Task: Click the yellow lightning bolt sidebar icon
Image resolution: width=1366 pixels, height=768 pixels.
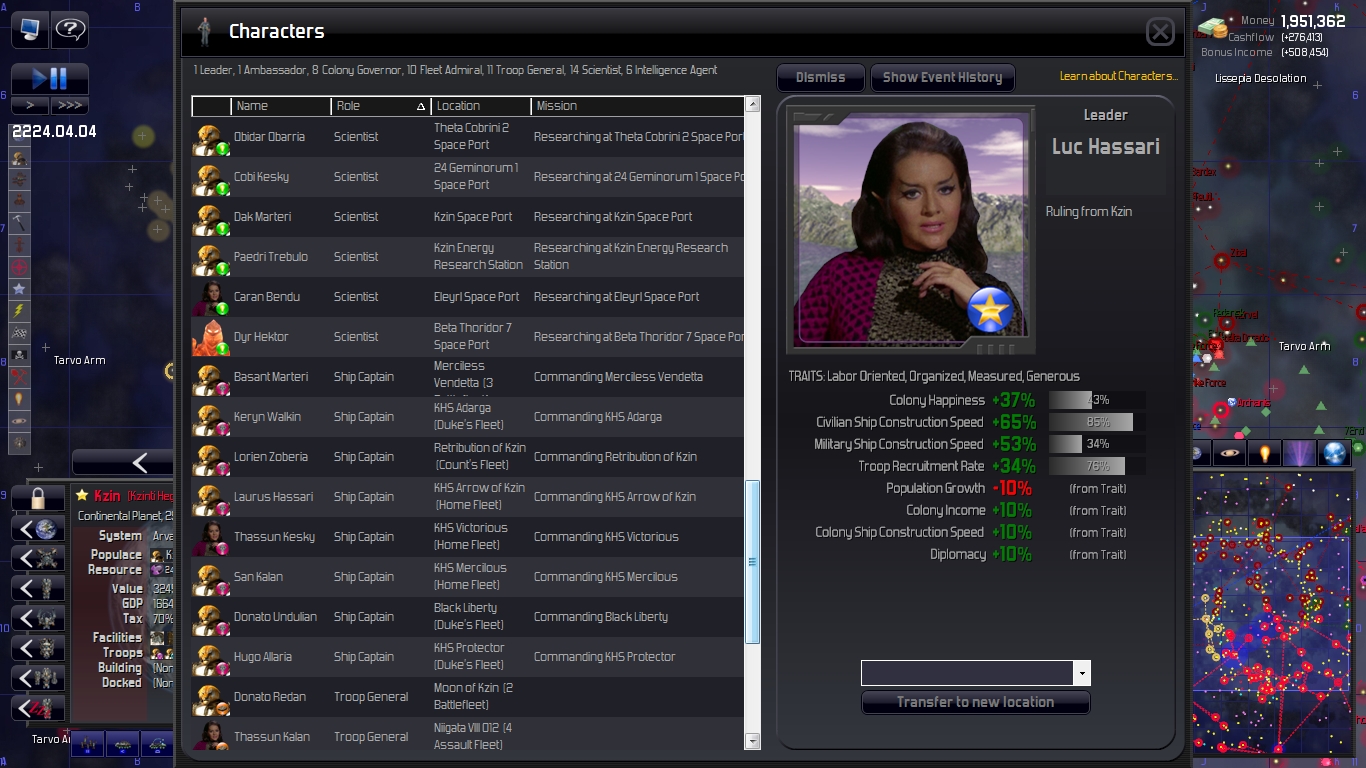Action: (x=19, y=311)
